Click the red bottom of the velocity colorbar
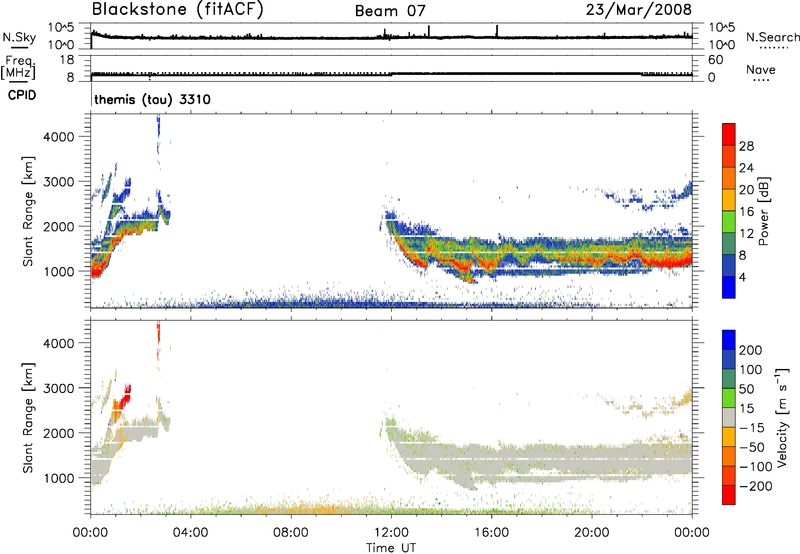800x554 pixels. [x=729, y=495]
